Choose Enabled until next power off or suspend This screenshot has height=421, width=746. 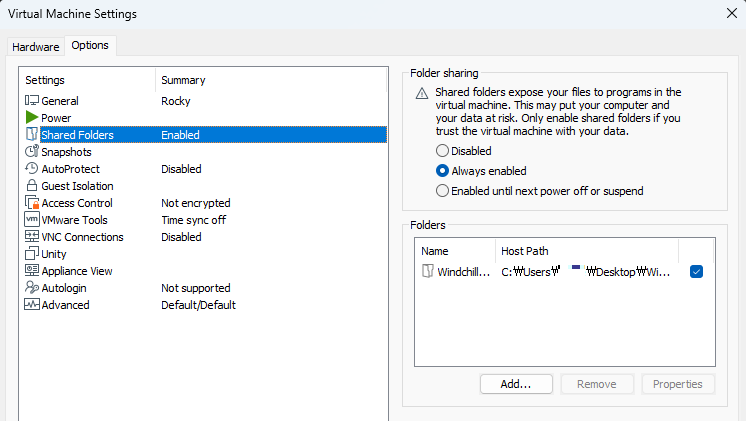pos(442,191)
